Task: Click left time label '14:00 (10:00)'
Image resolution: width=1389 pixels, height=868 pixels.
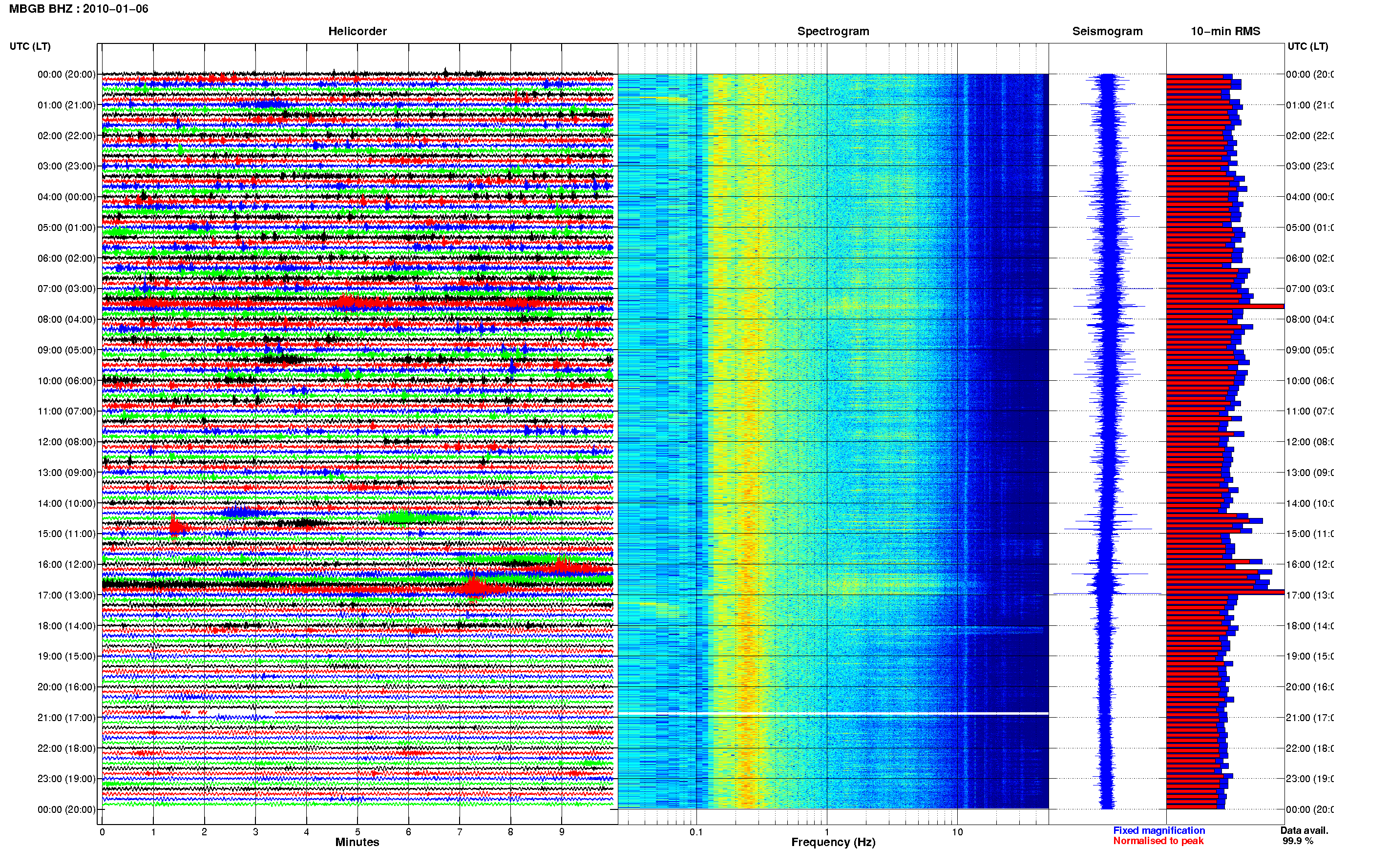Action: coord(66,503)
